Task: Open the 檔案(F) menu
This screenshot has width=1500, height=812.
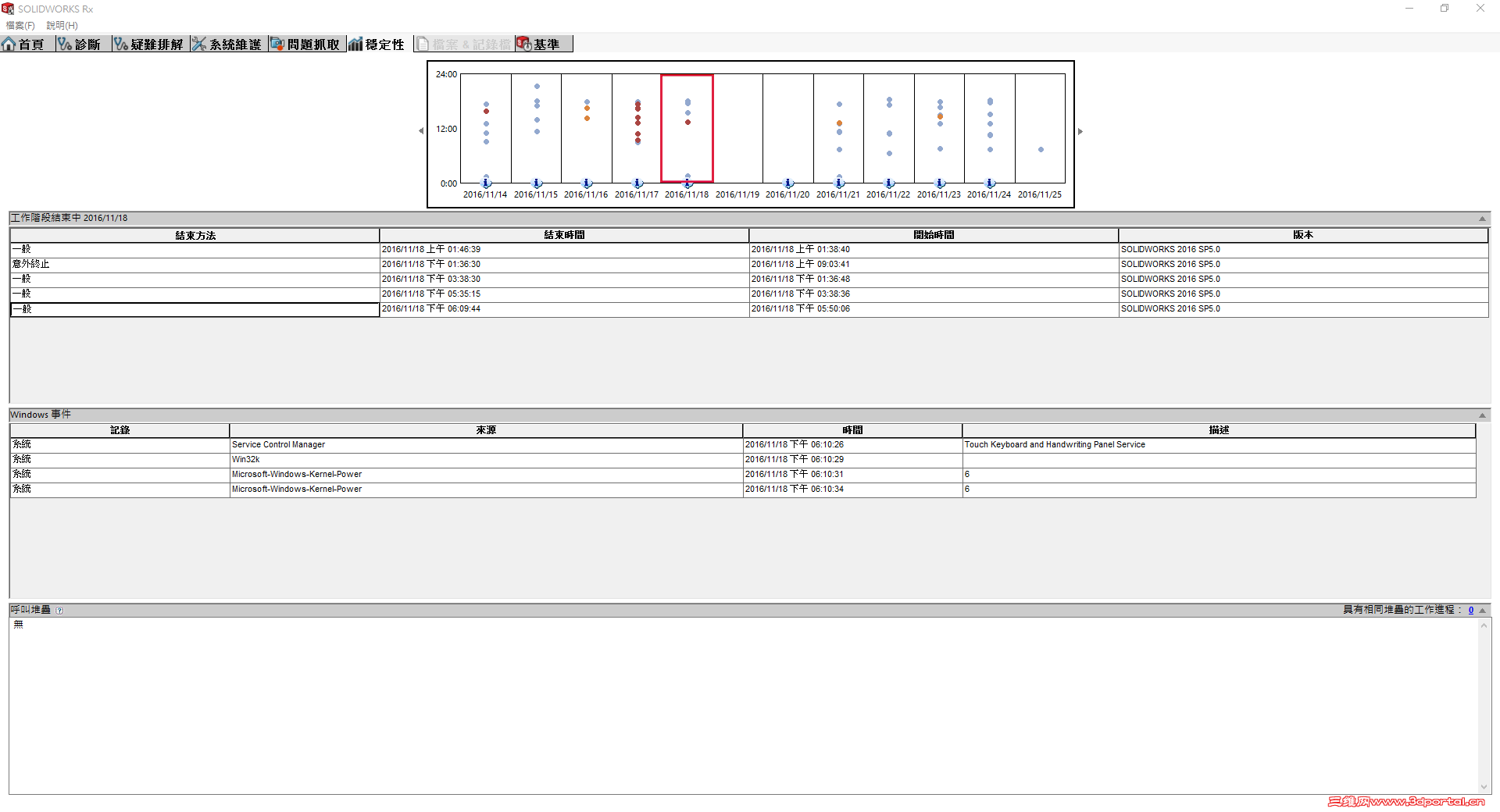Action: tap(20, 26)
